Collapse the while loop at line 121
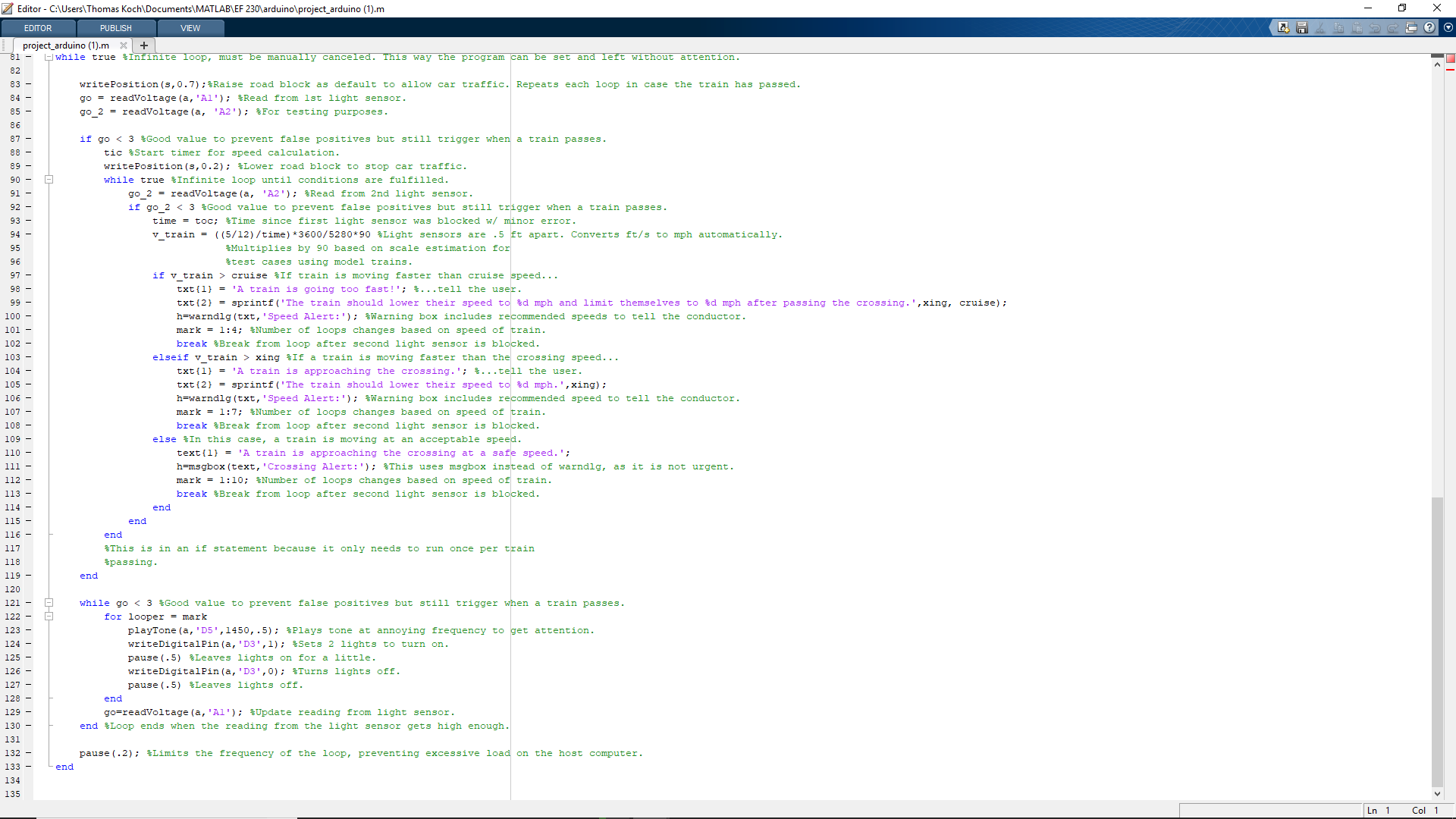 point(49,603)
